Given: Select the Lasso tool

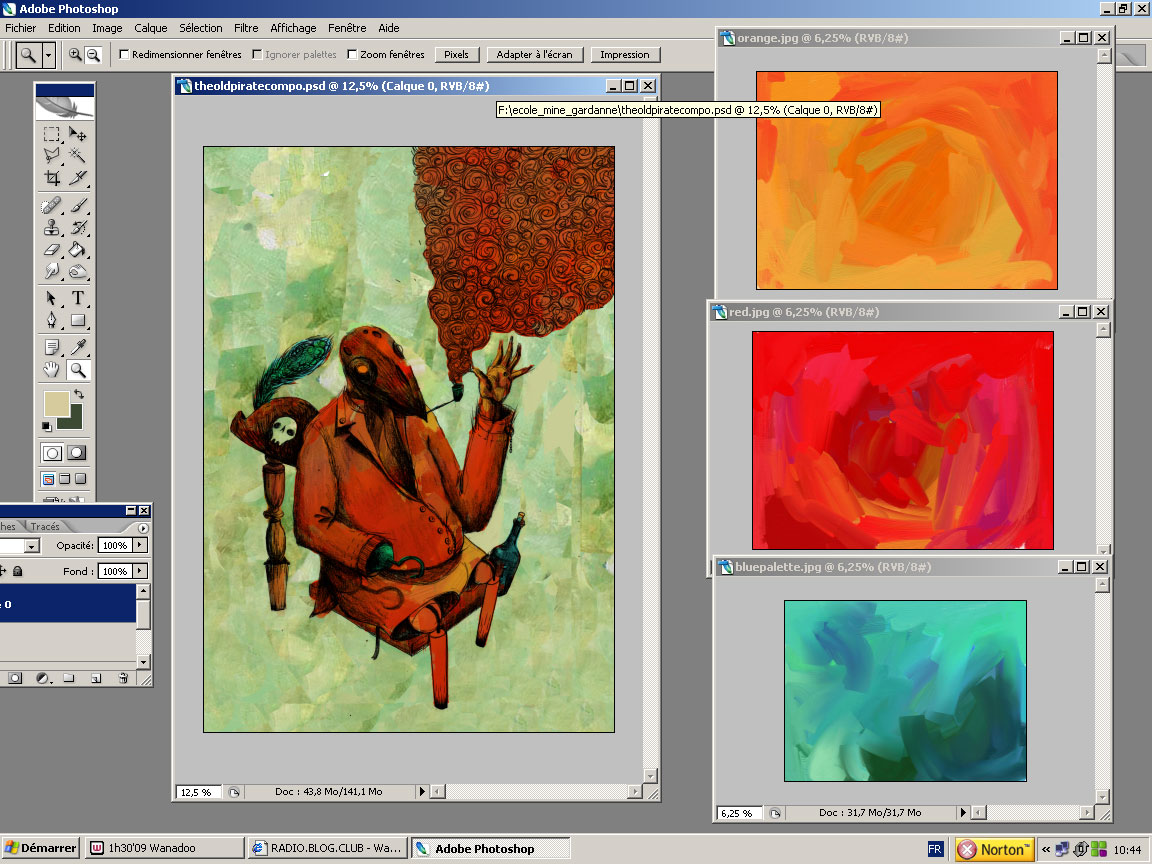Looking at the screenshot, I should [x=51, y=155].
